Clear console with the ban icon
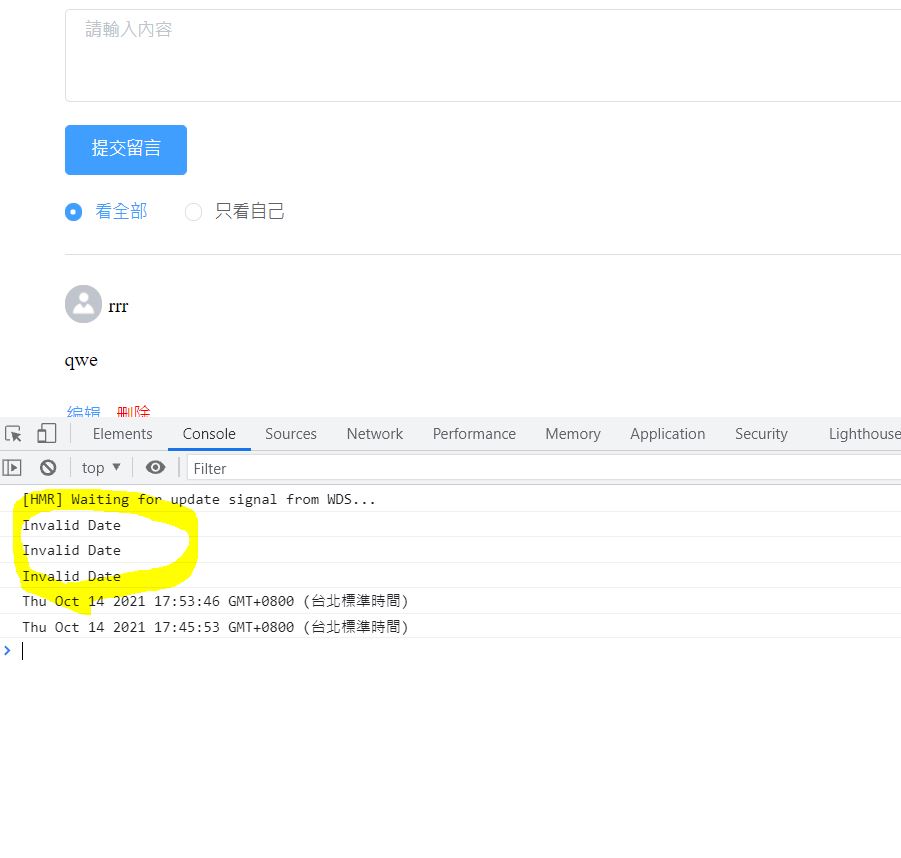This screenshot has width=901, height=858. (48, 468)
